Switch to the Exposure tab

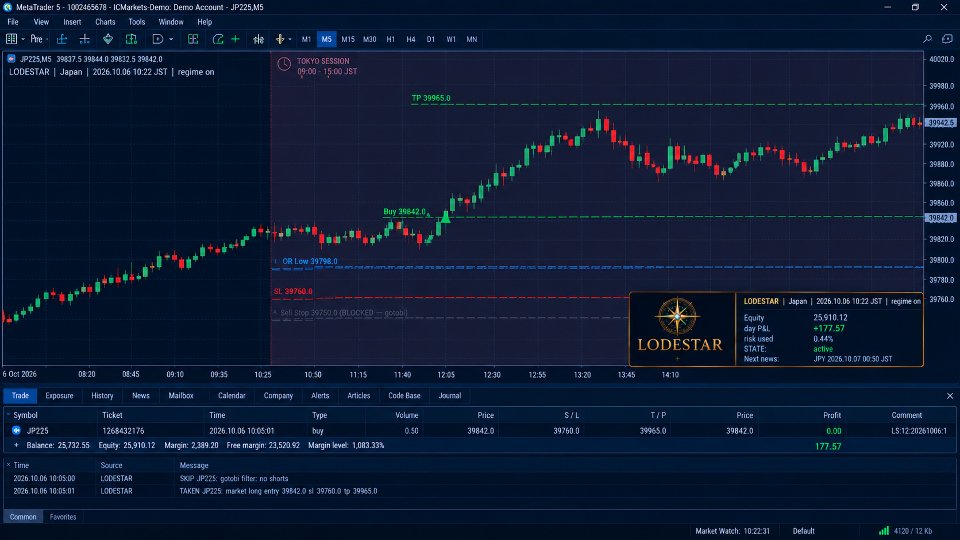[59, 396]
